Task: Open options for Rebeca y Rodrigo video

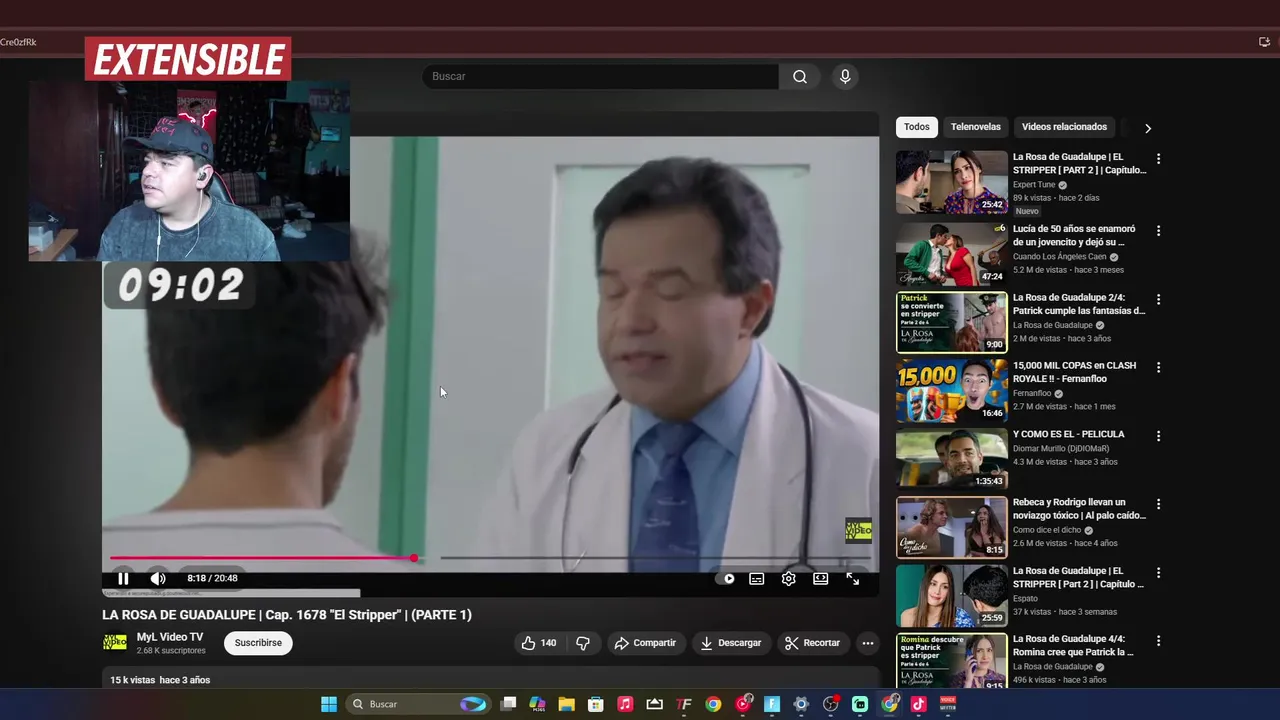Action: tap(1159, 504)
